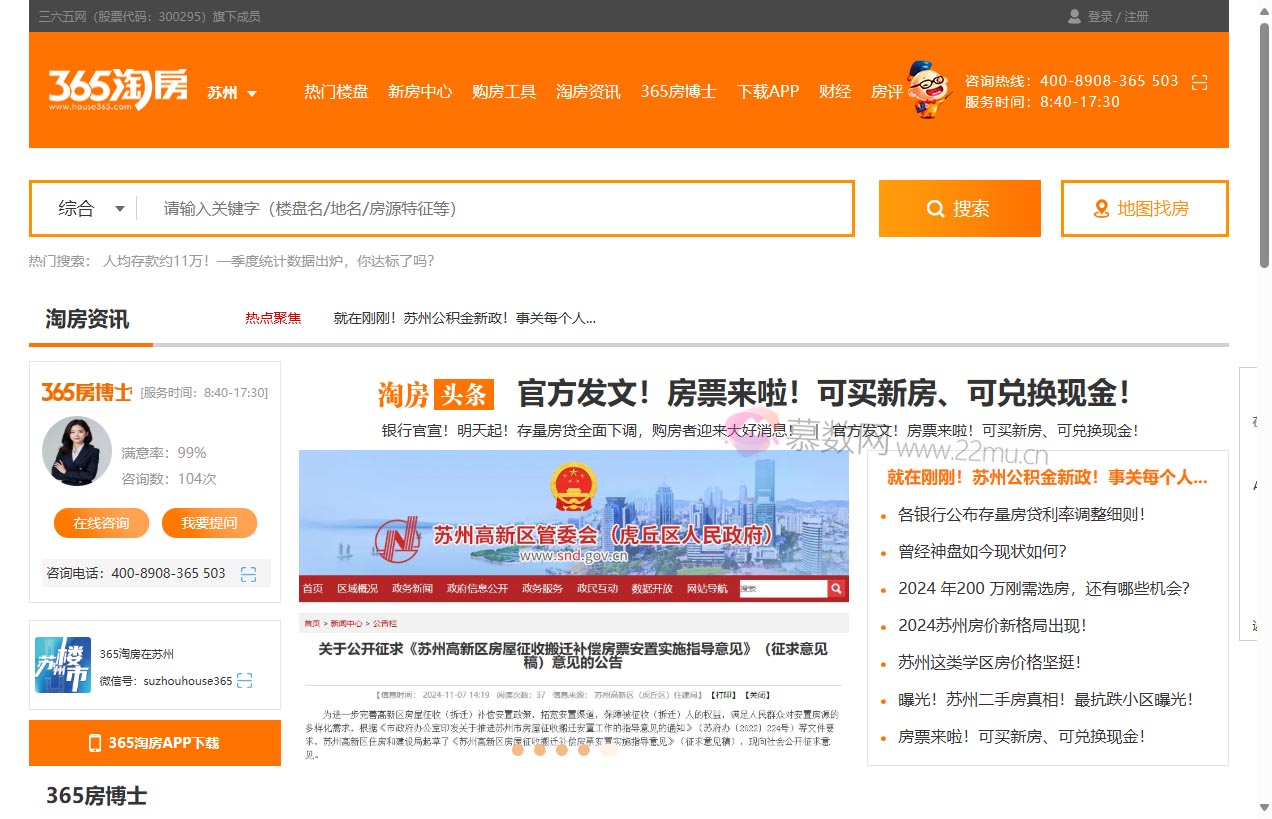Click the 房博士 consultant avatar photo
Viewport: 1272px width, 819px height.
click(x=77, y=451)
